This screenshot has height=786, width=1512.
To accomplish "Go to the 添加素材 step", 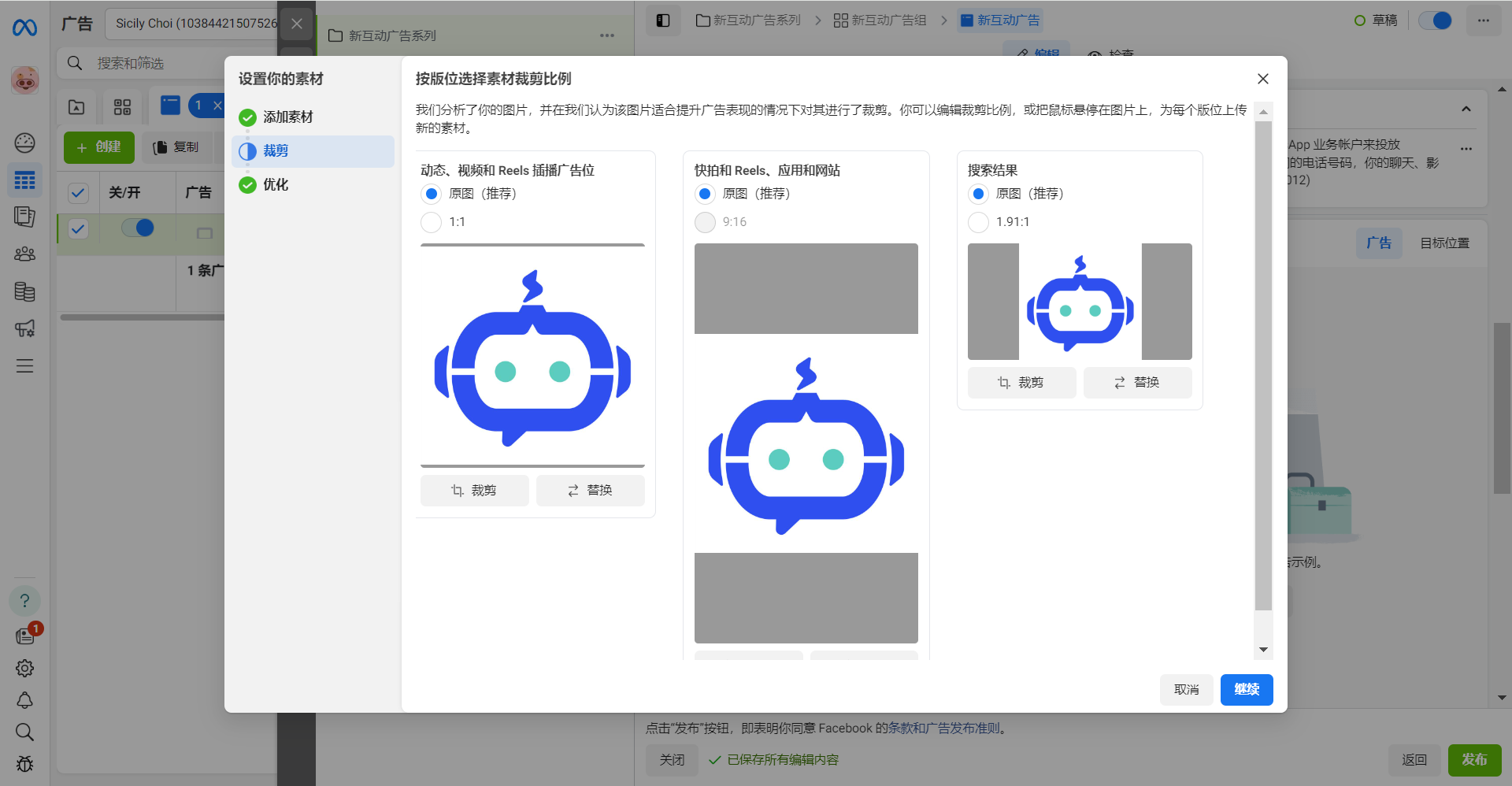I will pos(287,117).
